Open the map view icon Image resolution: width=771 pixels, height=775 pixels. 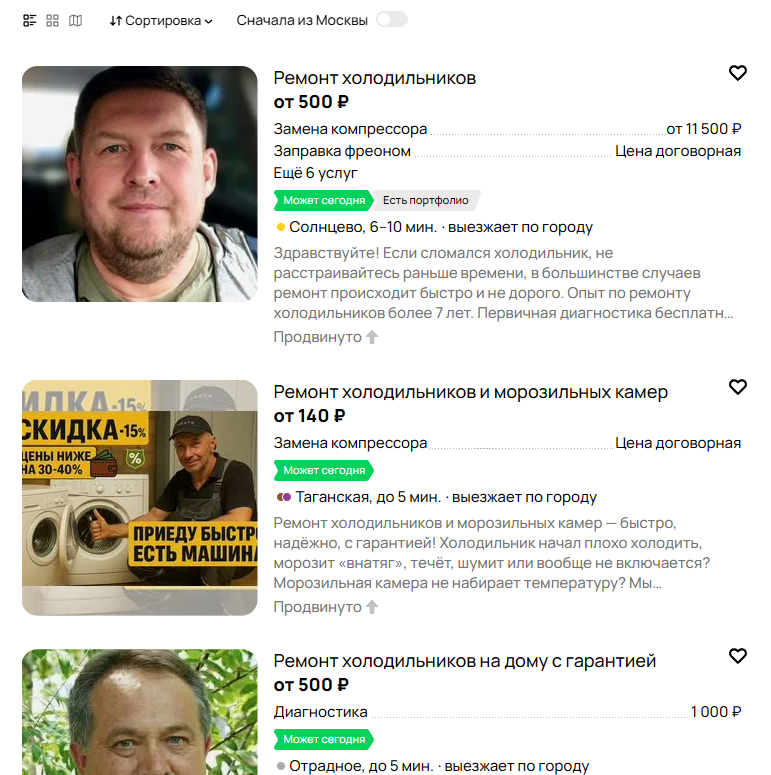pyautogui.click(x=75, y=20)
